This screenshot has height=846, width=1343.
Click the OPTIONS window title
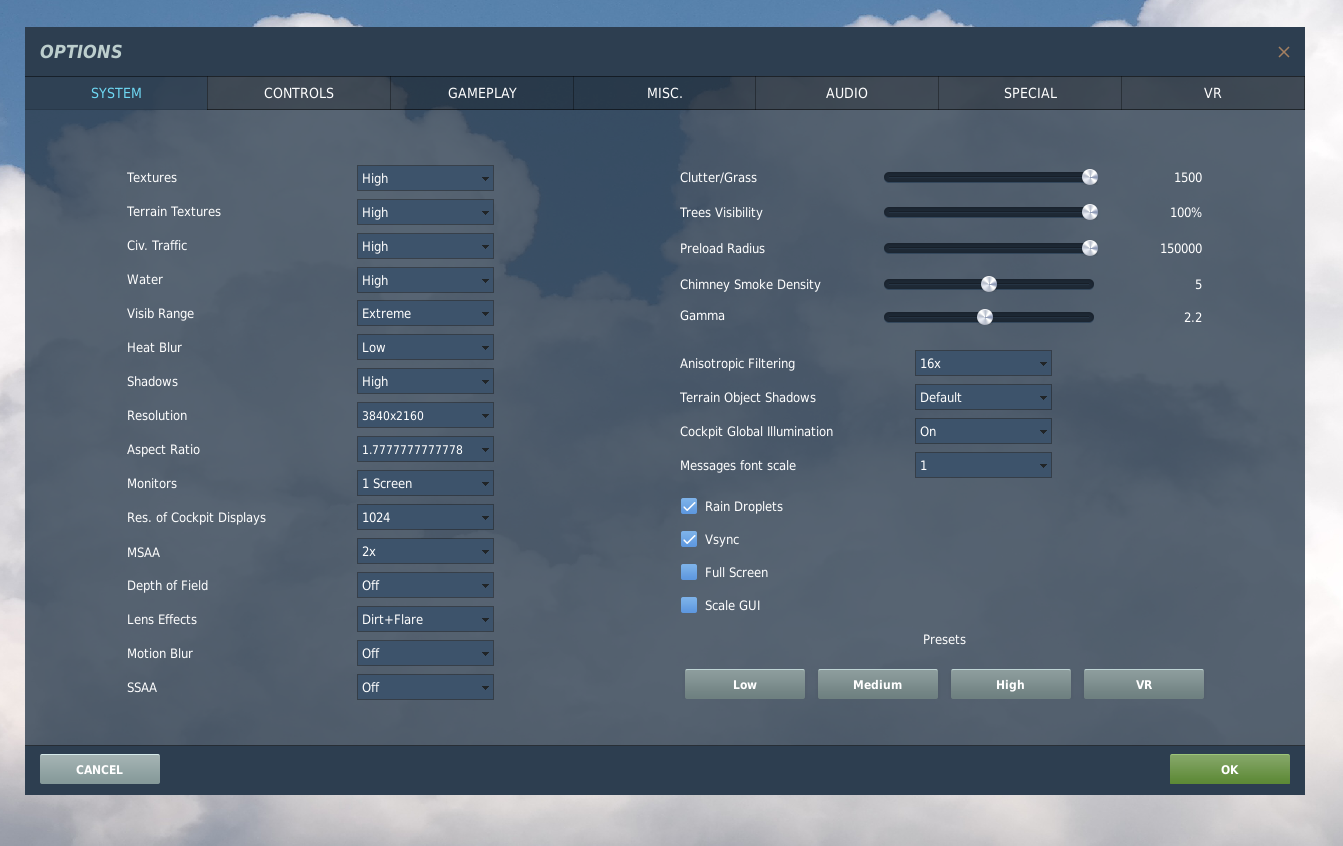[81, 52]
